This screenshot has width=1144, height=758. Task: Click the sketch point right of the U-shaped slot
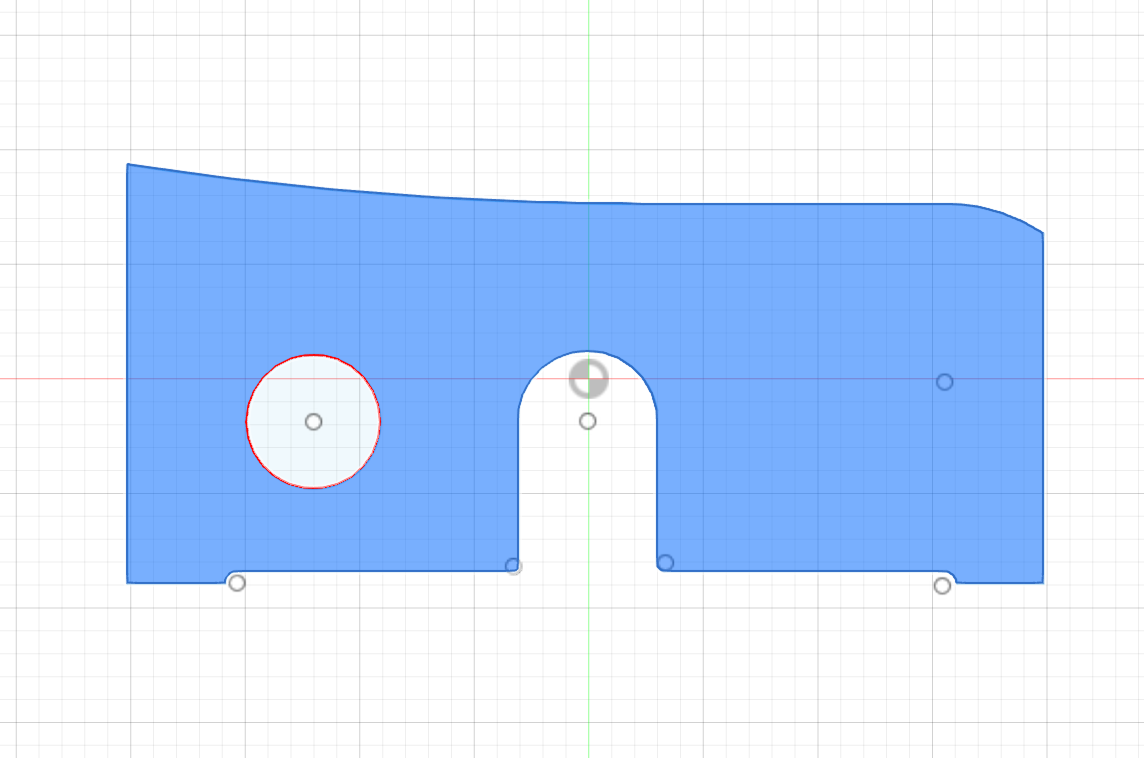pyautogui.click(x=664, y=562)
